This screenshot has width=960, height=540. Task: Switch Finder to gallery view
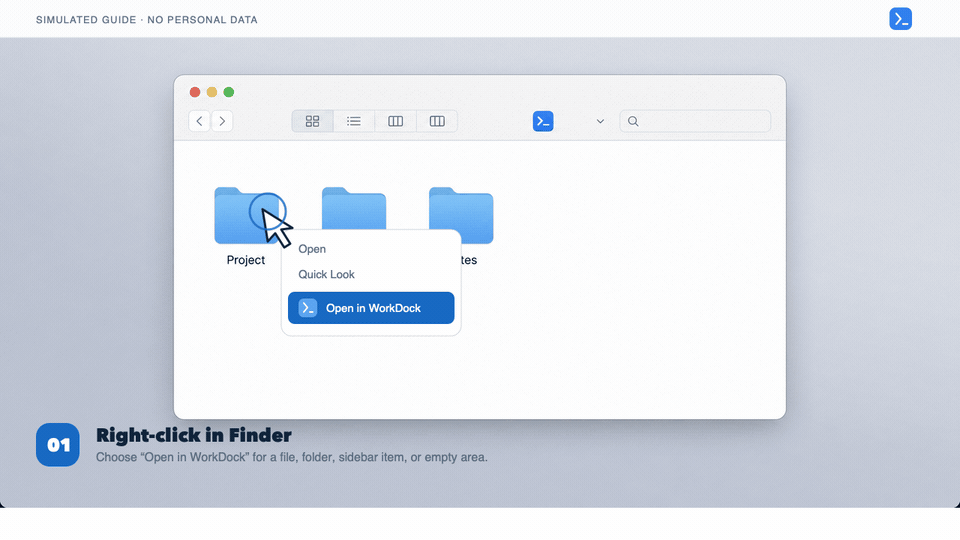tap(437, 121)
